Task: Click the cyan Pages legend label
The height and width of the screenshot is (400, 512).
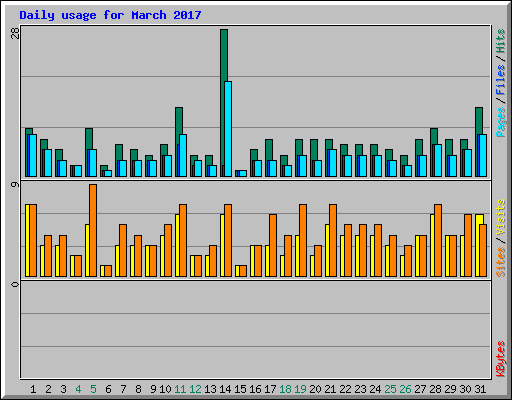Action: 500,122
